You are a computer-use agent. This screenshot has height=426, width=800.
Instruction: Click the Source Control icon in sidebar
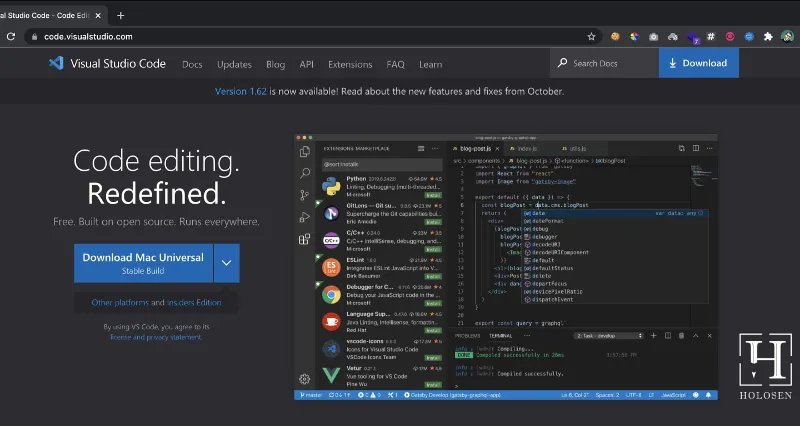click(x=305, y=195)
